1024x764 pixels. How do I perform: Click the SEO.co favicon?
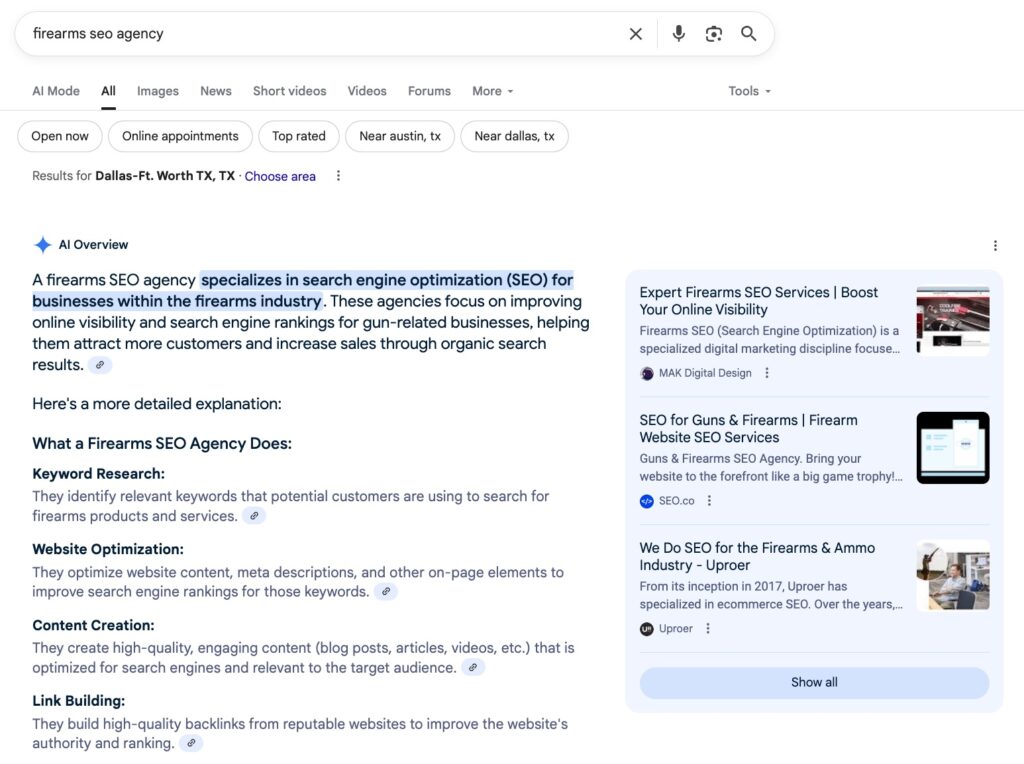[x=647, y=501]
